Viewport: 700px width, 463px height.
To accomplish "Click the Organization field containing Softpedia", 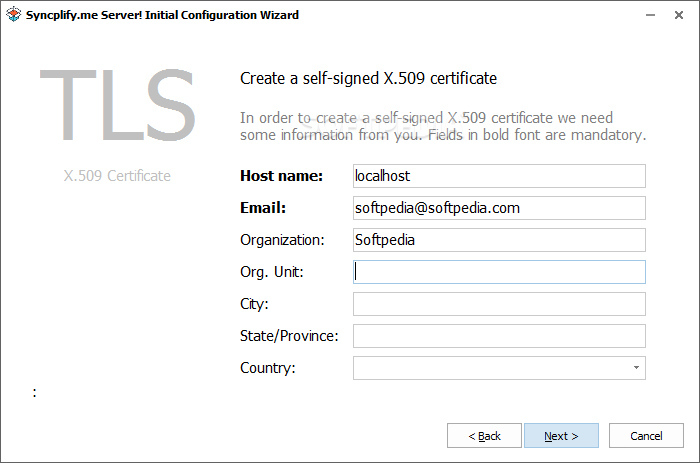I will pos(499,240).
